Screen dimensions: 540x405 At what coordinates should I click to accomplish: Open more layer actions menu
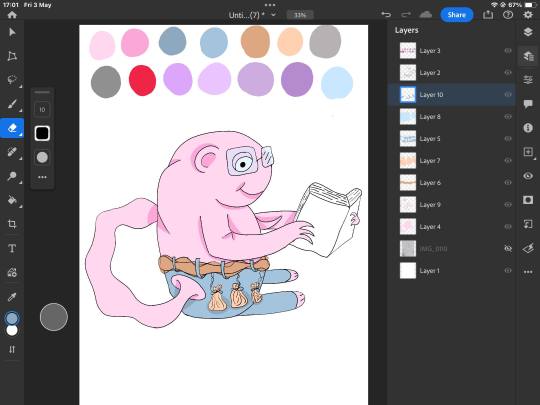528,272
